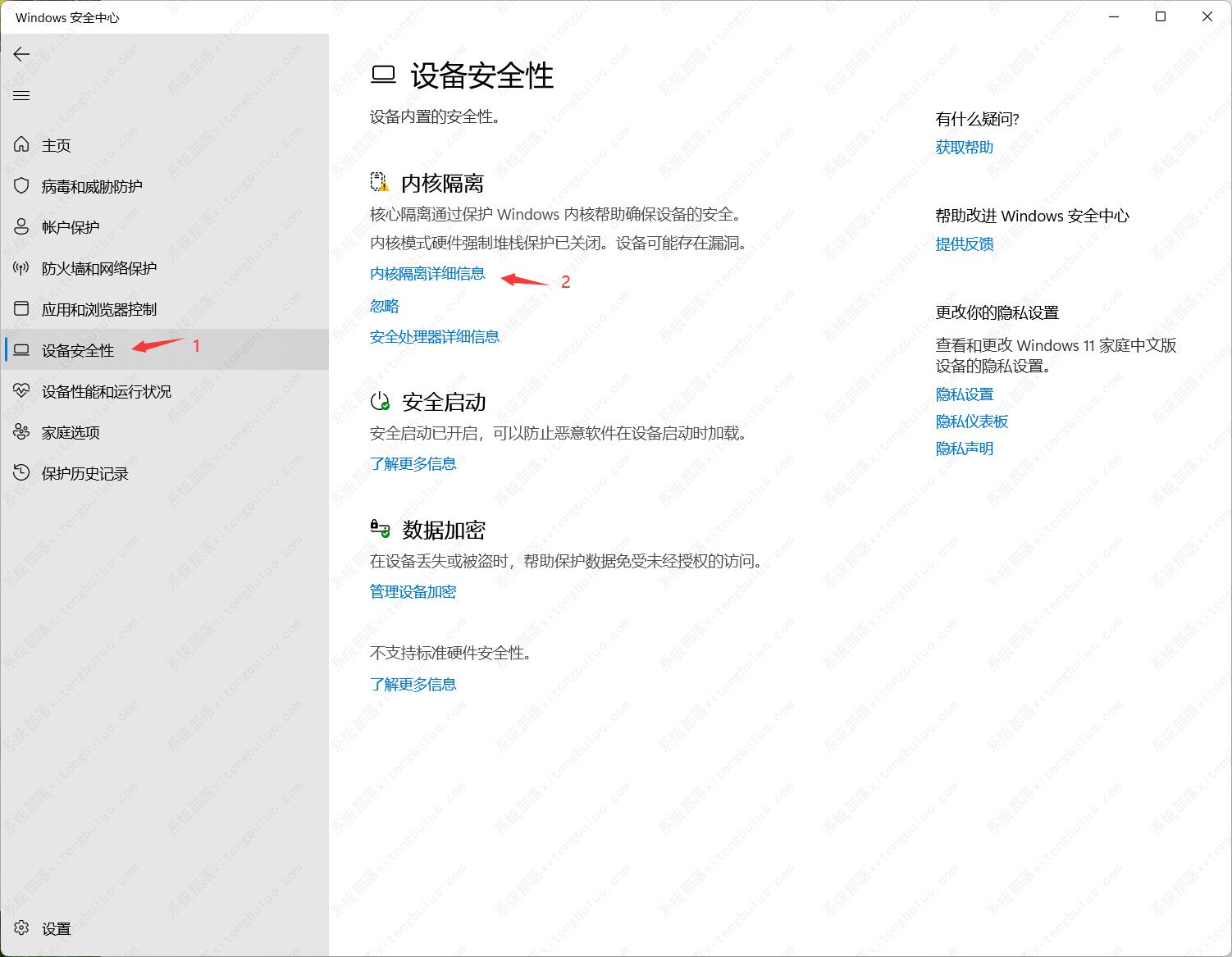Open 隐私仪表板 link
The width and height of the screenshot is (1232, 957).
click(972, 422)
